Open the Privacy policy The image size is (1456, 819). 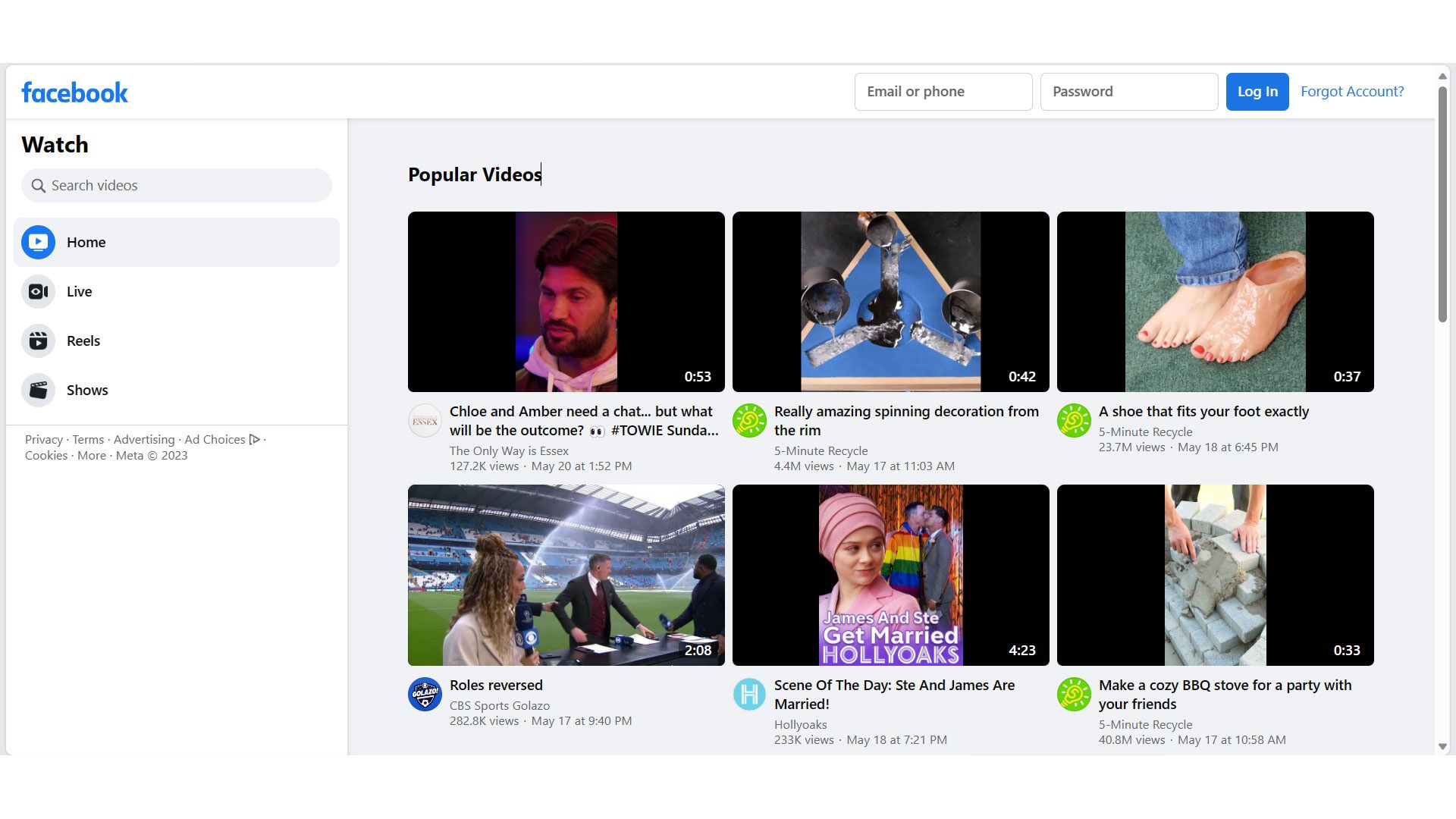[x=43, y=439]
